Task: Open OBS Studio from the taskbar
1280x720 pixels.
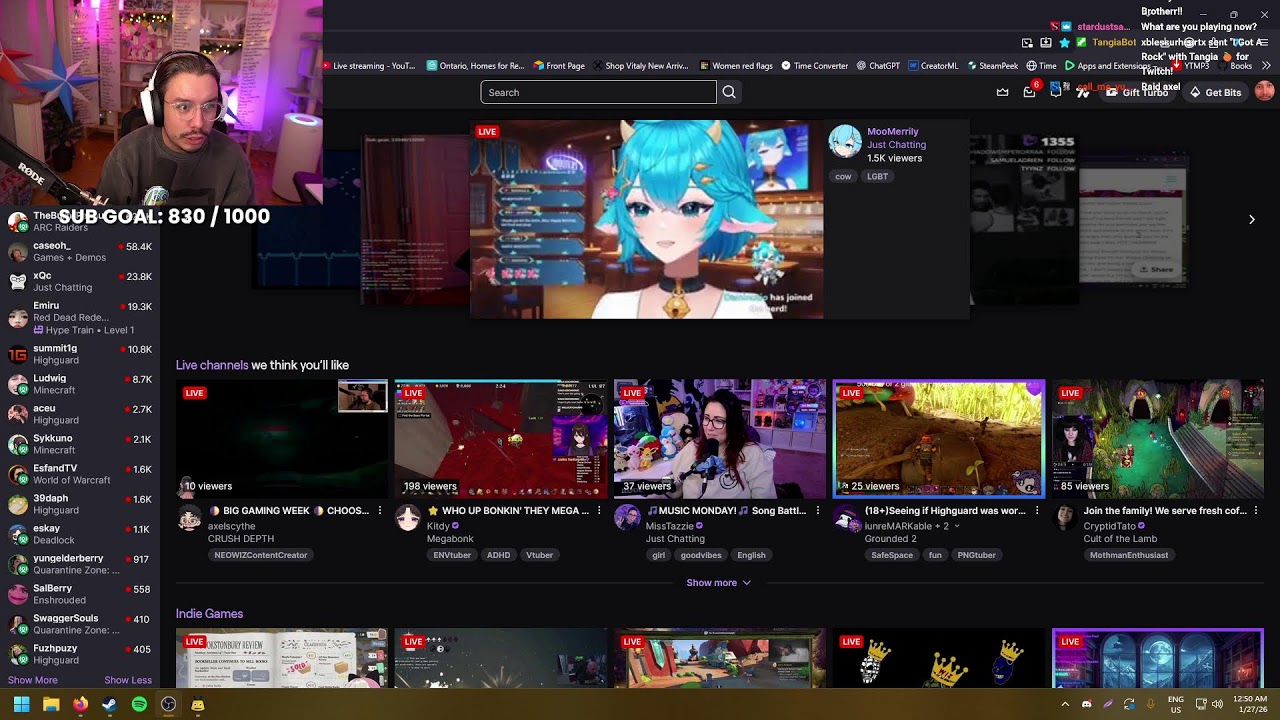Action: click(169, 704)
